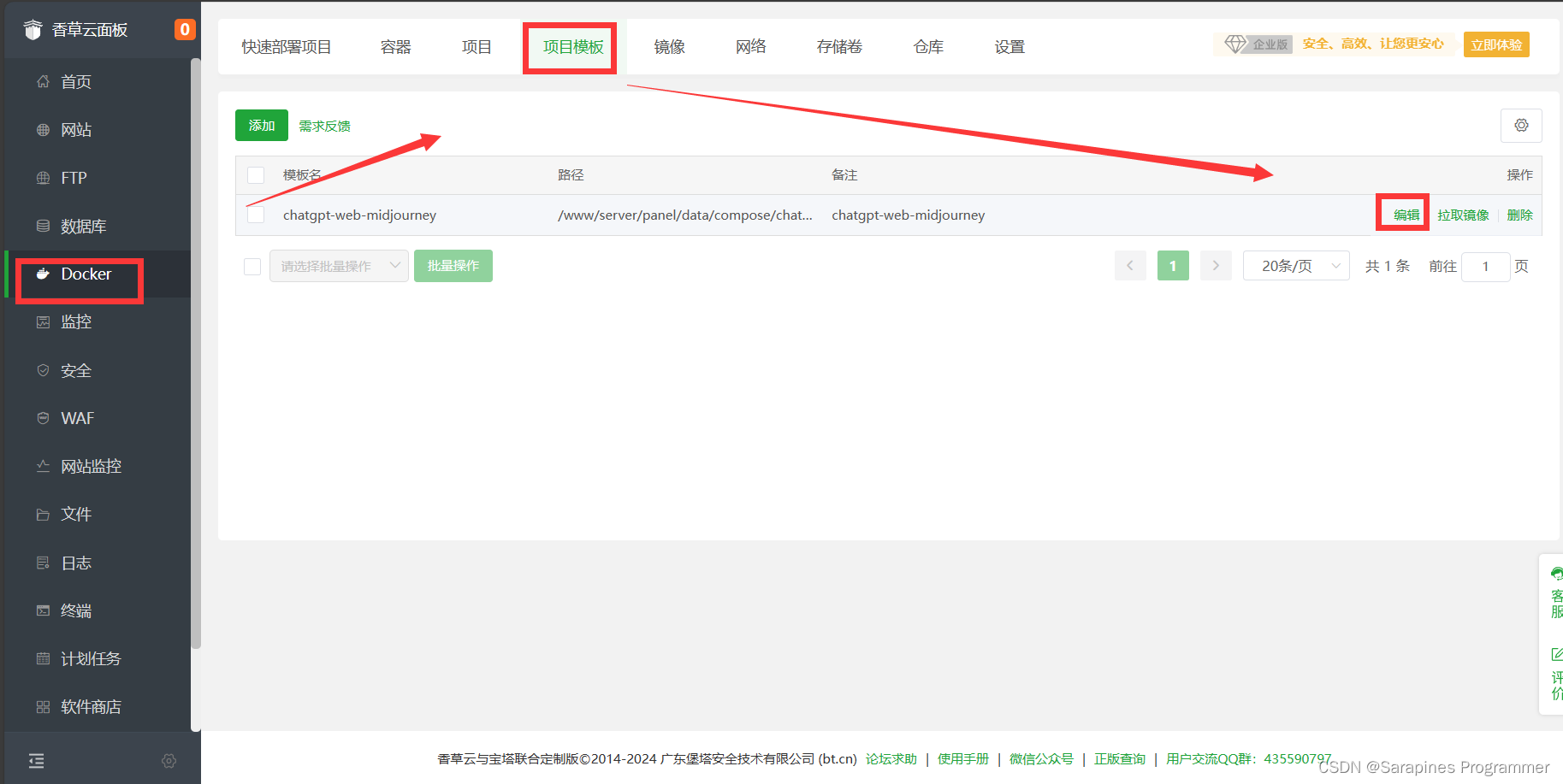Check the batch-select checkbox near 批量操作
This screenshot has height=784, width=1563.
click(252, 266)
